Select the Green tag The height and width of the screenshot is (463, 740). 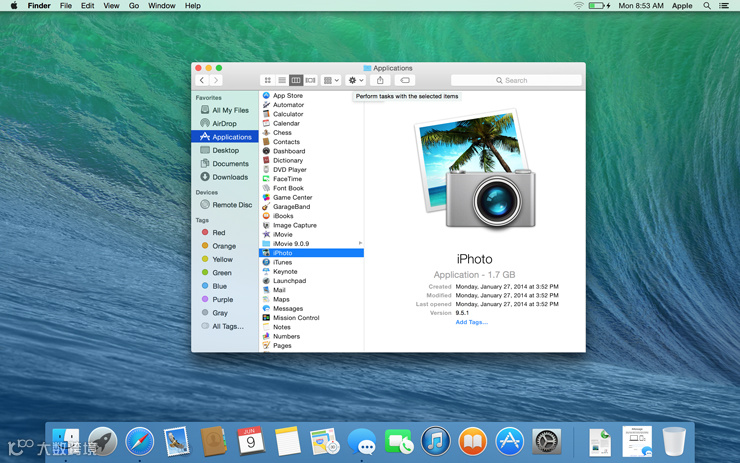225,272
